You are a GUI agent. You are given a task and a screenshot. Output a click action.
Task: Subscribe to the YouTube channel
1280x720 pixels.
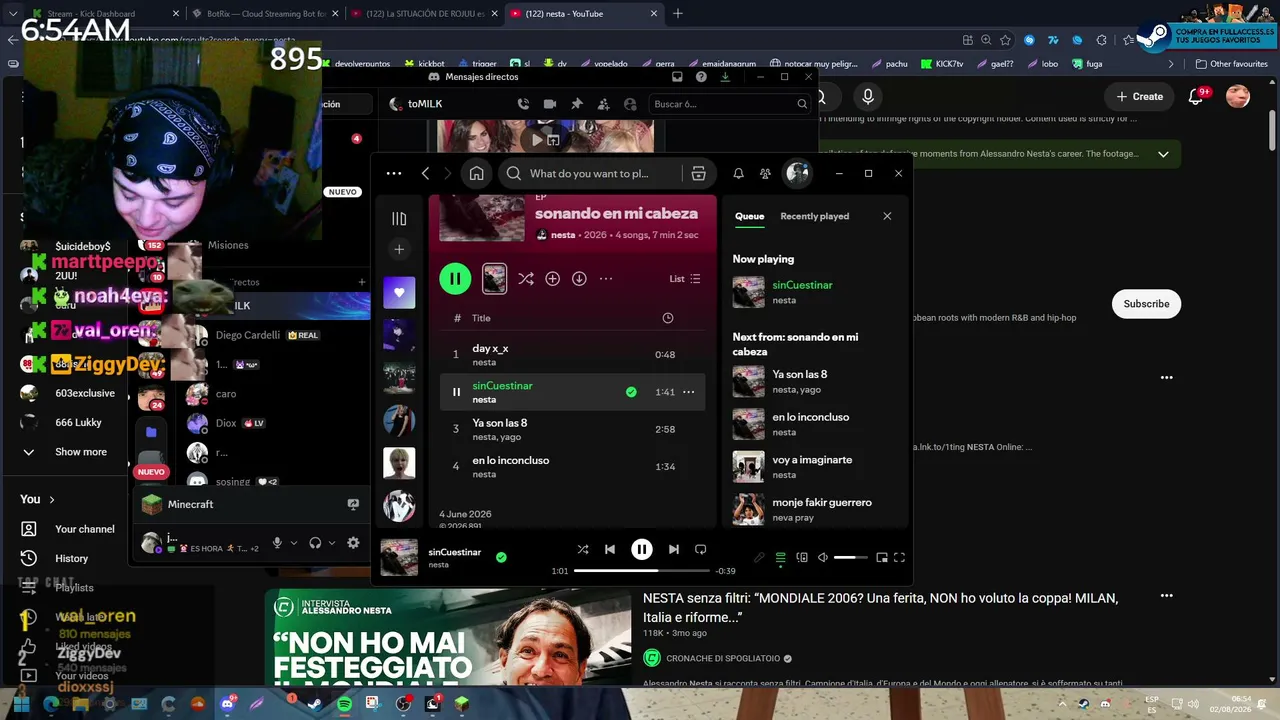tap(1146, 304)
